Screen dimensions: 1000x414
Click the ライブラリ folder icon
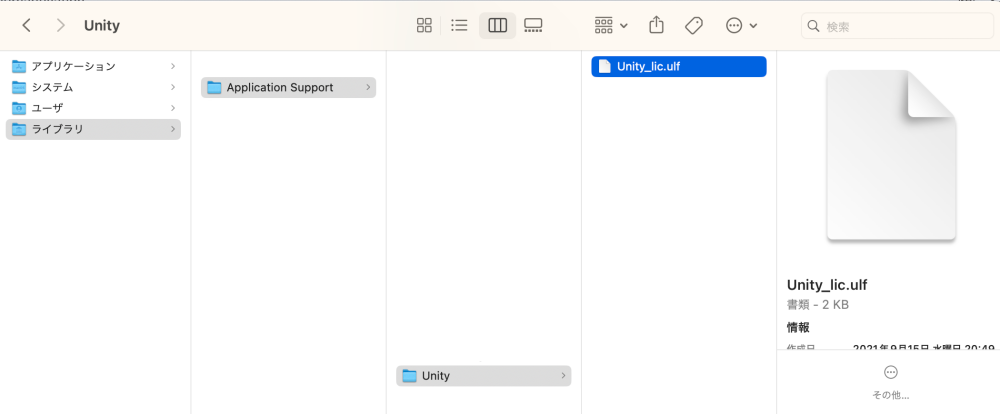pos(19,129)
